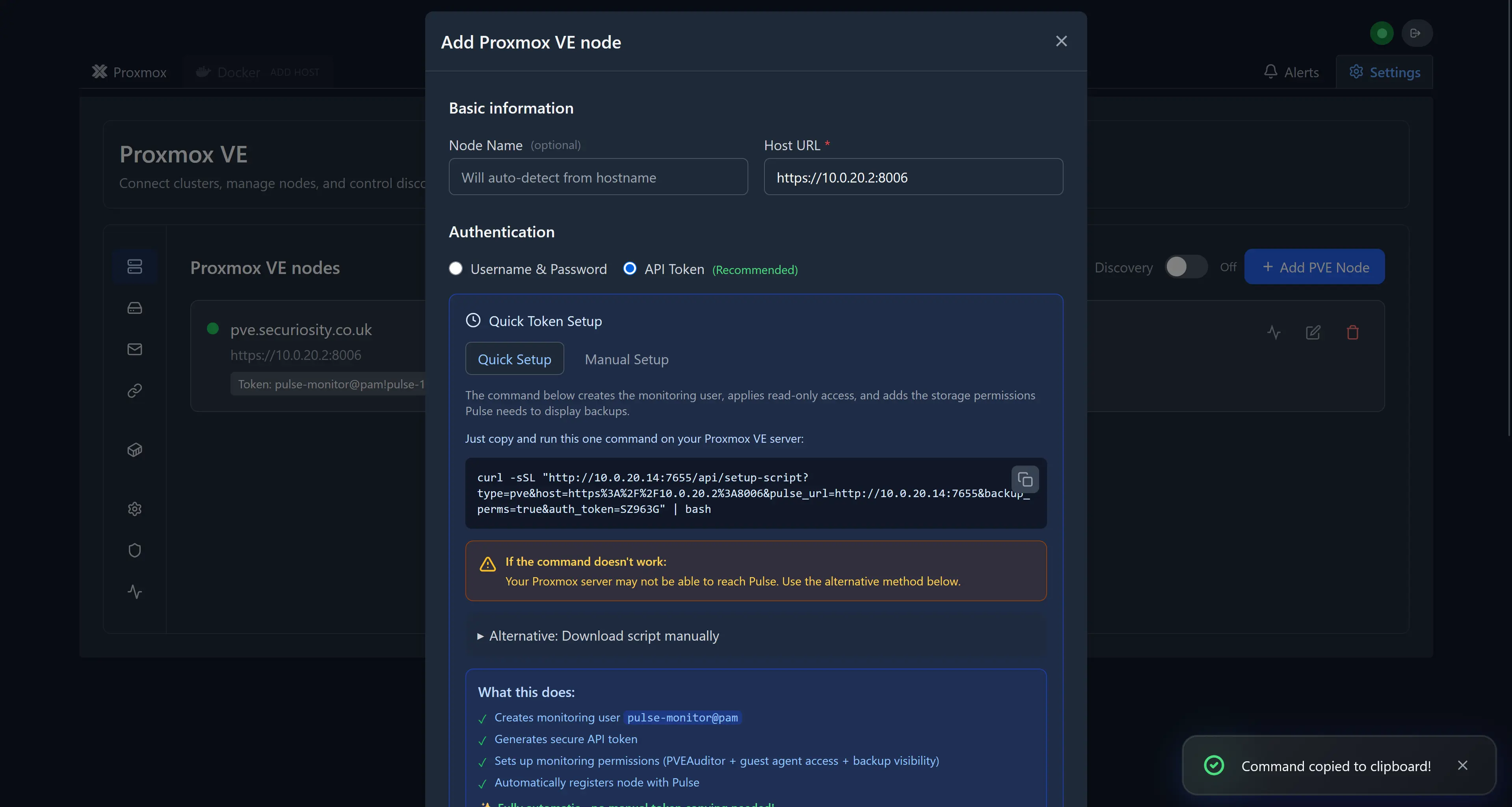The image size is (1512, 807).
Task: Click the edit node pencil icon
Action: click(x=1313, y=332)
